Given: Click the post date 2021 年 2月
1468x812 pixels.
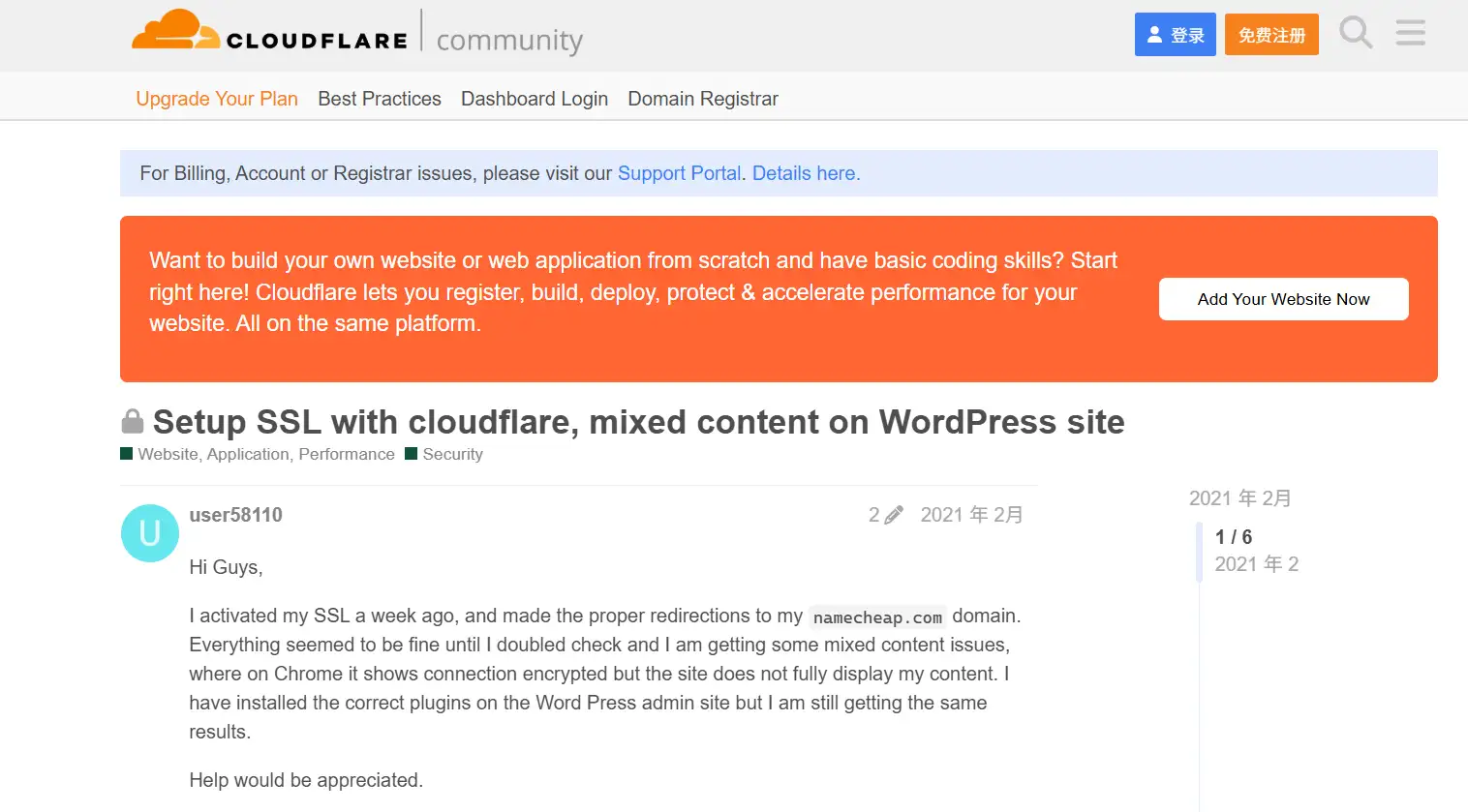Looking at the screenshot, I should point(971,515).
